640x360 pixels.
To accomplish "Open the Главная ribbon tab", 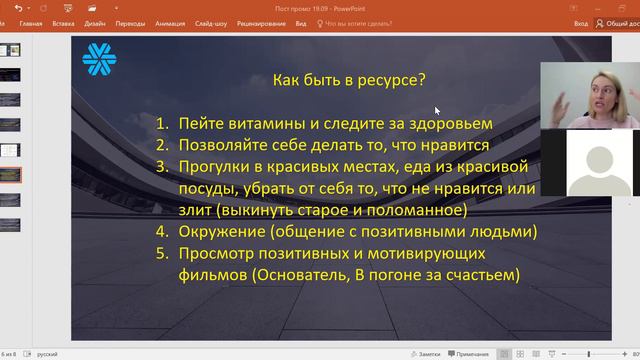I will tap(31, 24).
